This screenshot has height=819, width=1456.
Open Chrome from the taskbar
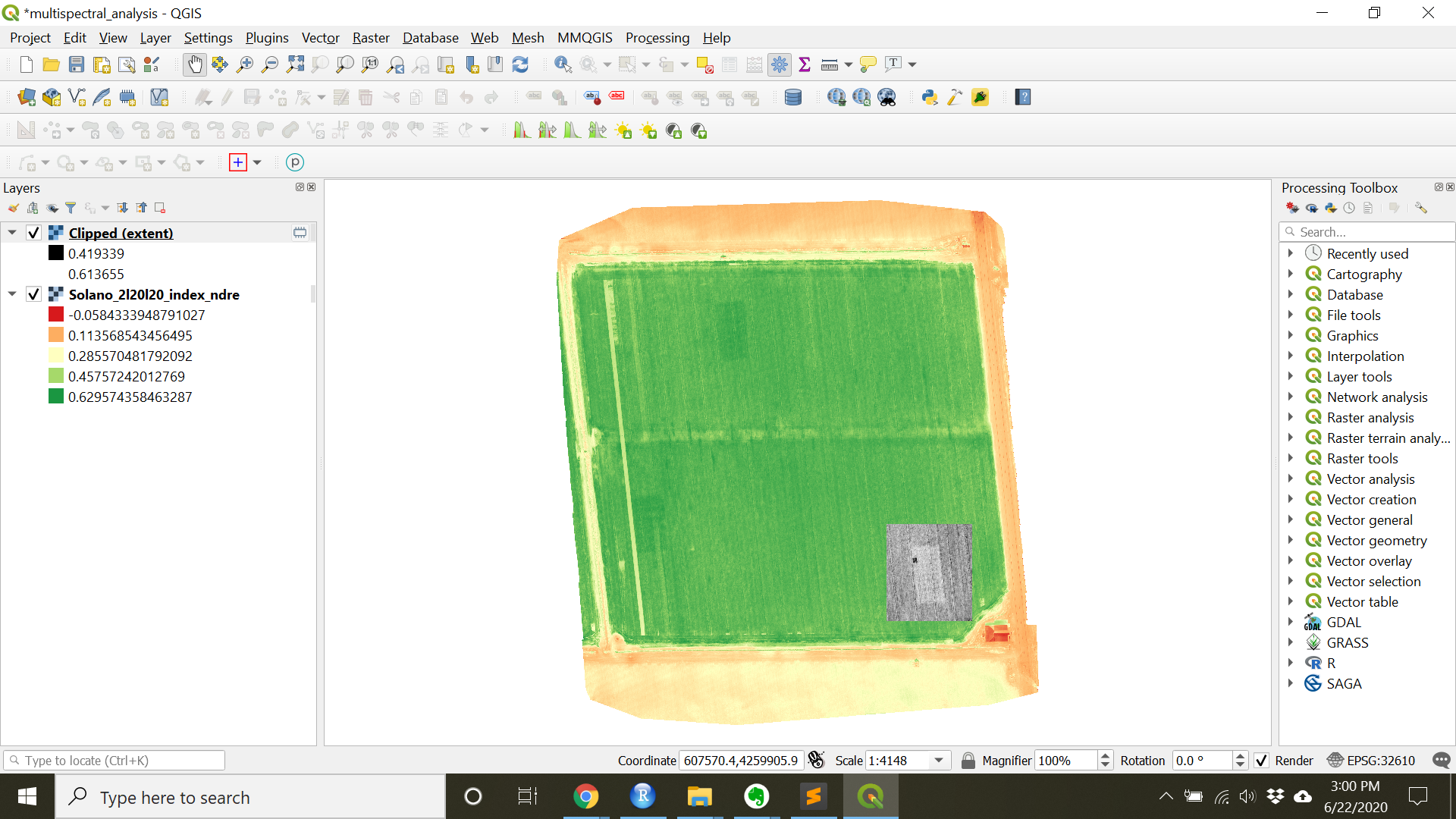(585, 796)
